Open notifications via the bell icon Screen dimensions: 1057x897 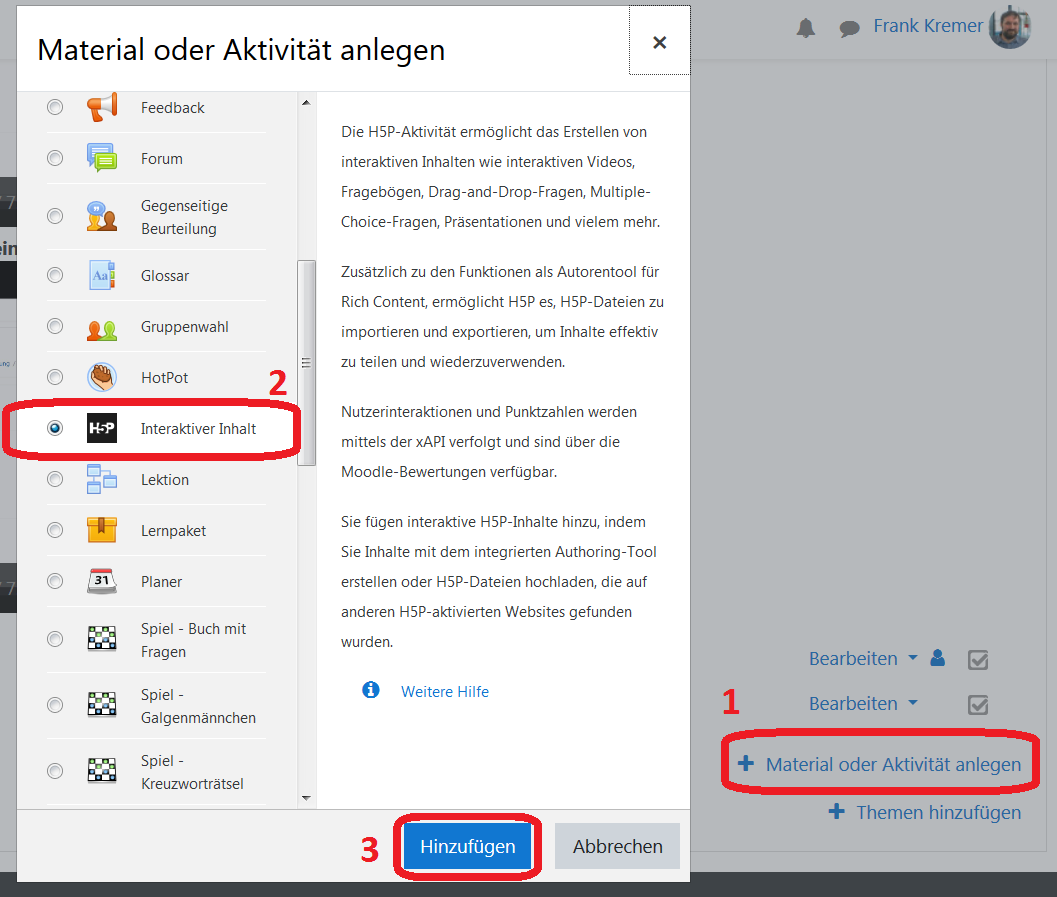(x=806, y=28)
